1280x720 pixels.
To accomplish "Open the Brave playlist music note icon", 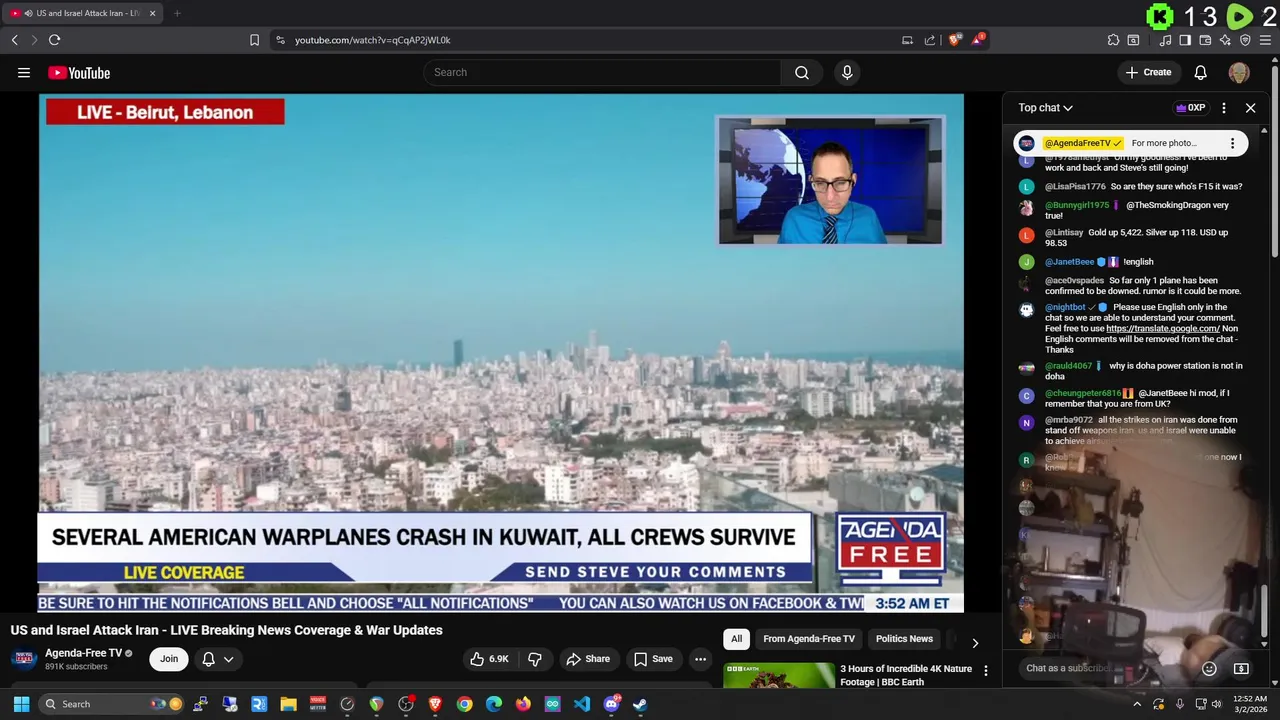I will 1165,40.
